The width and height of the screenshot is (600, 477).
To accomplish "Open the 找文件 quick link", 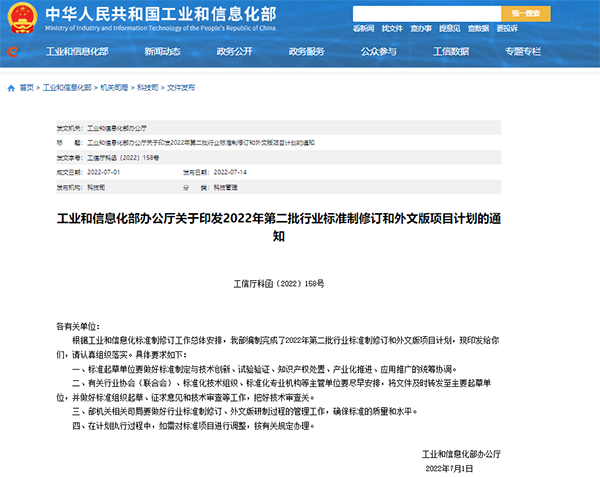I will (392, 29).
